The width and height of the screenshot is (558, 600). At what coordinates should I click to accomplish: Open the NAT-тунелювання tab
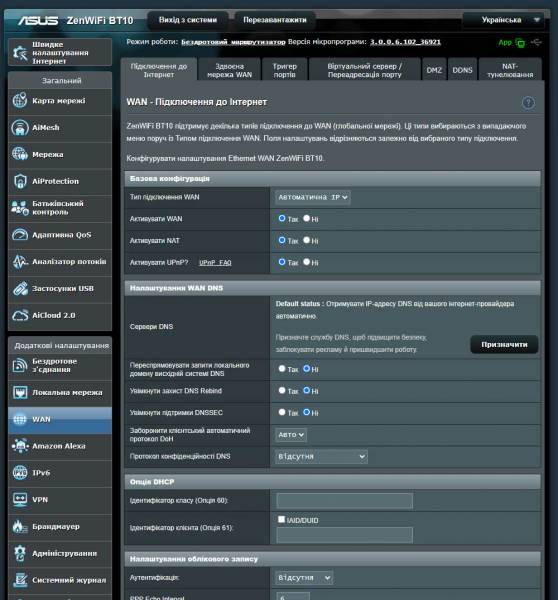click(510, 70)
